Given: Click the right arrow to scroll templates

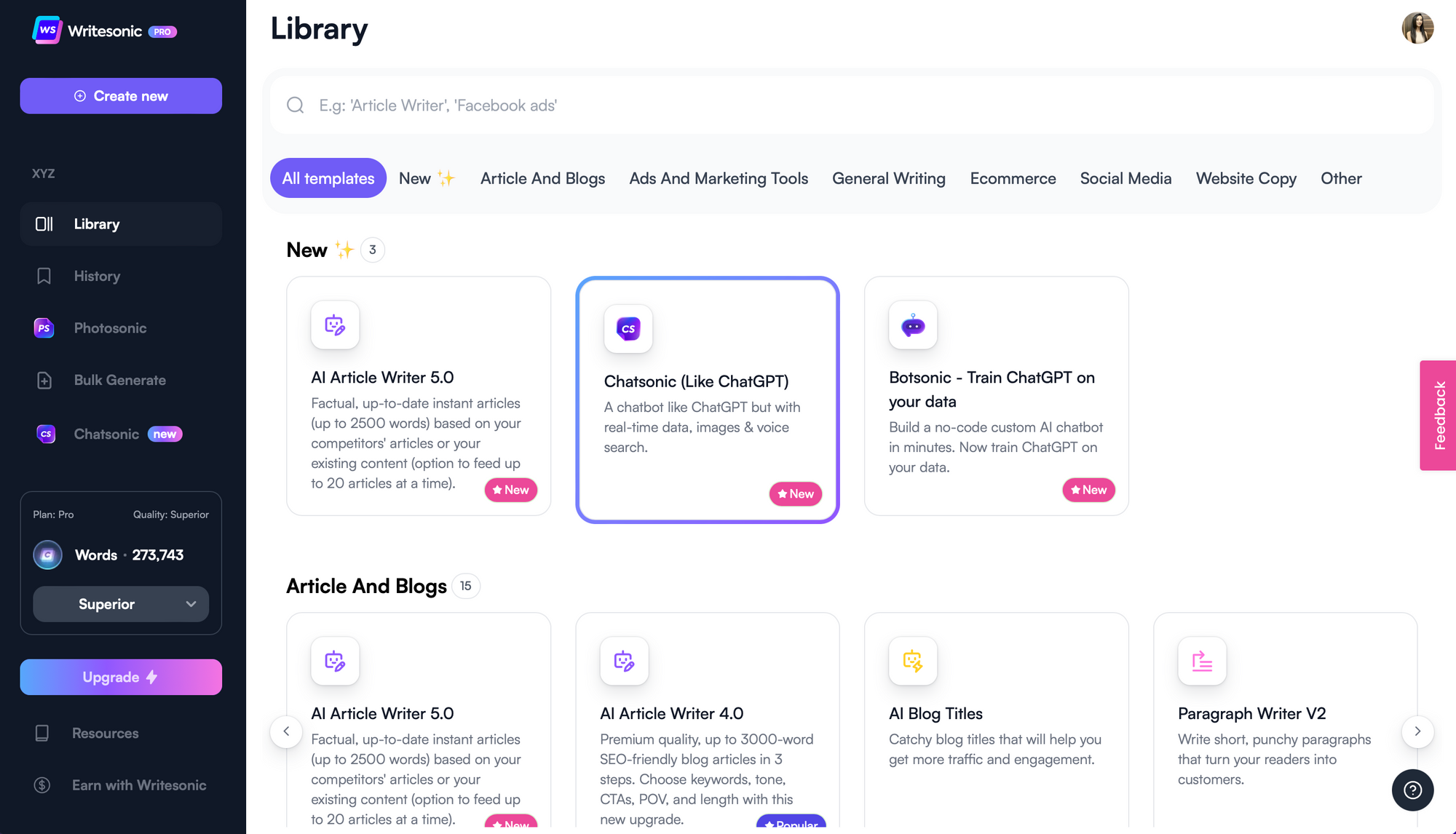Looking at the screenshot, I should (1418, 731).
